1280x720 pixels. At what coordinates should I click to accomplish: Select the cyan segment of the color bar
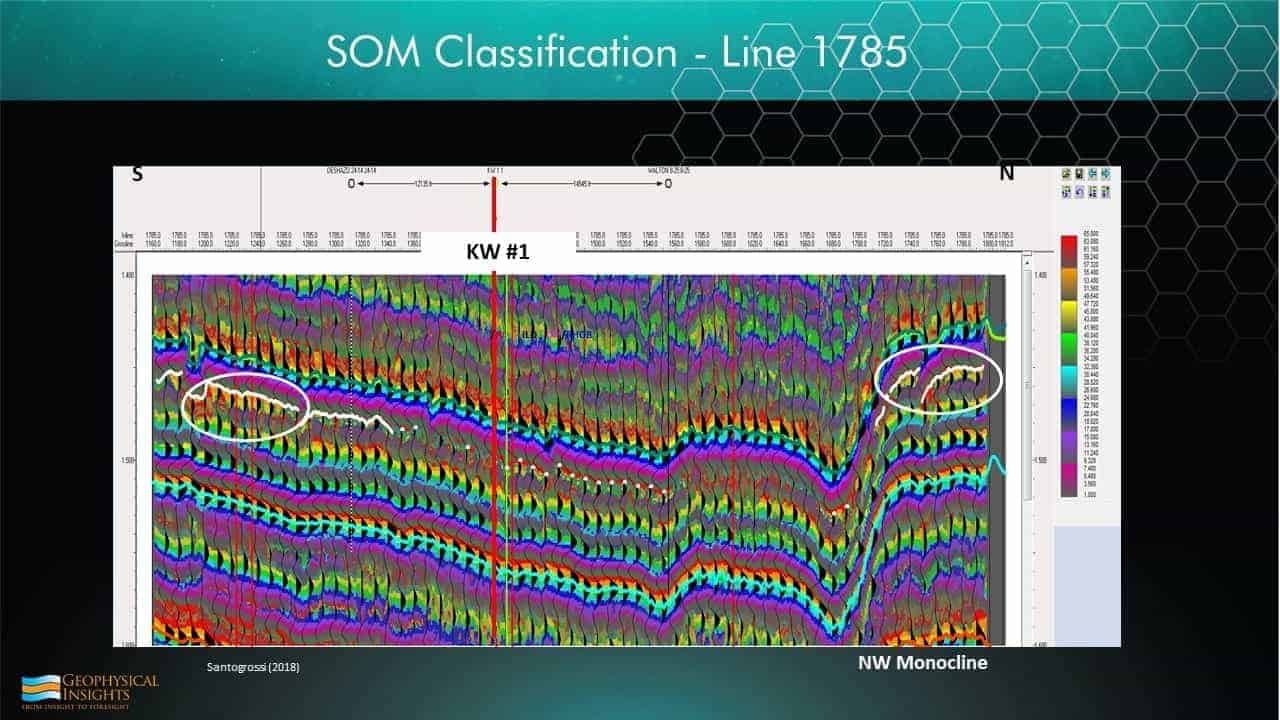coord(1069,381)
